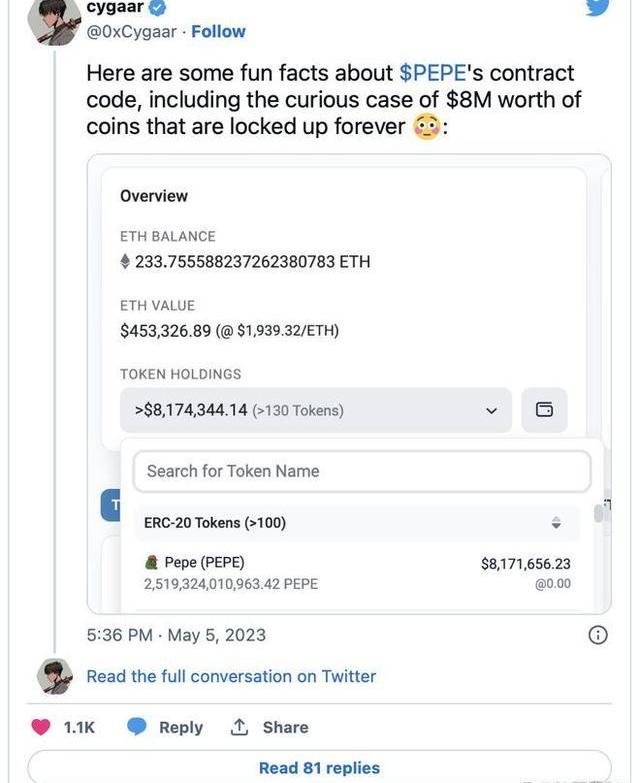640x783 pixels.
Task: Click the tweet info icon
Action: coord(598,635)
